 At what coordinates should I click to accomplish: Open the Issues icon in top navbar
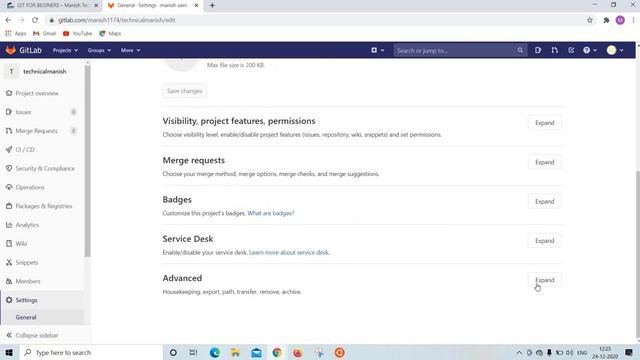(x=538, y=50)
